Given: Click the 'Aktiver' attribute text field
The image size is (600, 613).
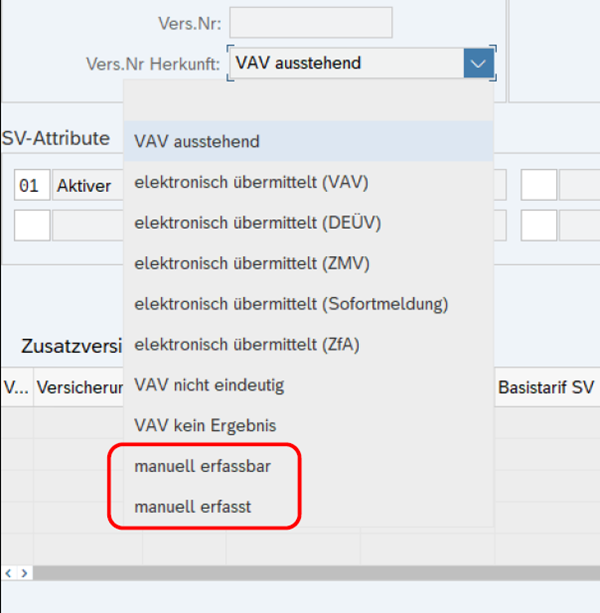Looking at the screenshot, I should [88, 186].
